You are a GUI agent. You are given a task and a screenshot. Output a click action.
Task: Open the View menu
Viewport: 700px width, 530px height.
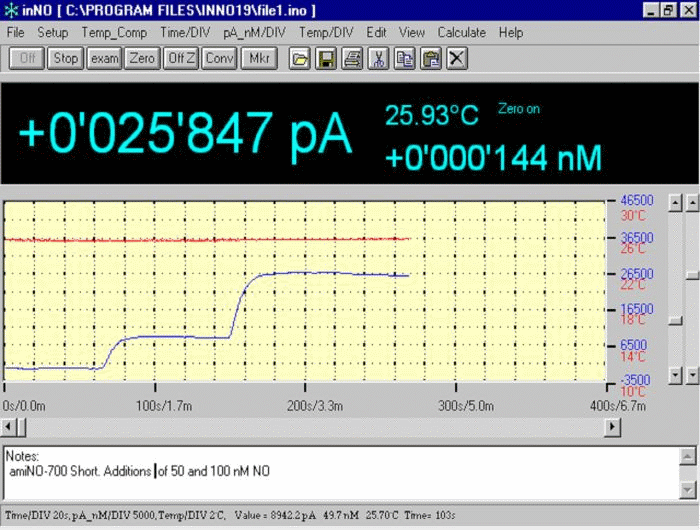[412, 33]
